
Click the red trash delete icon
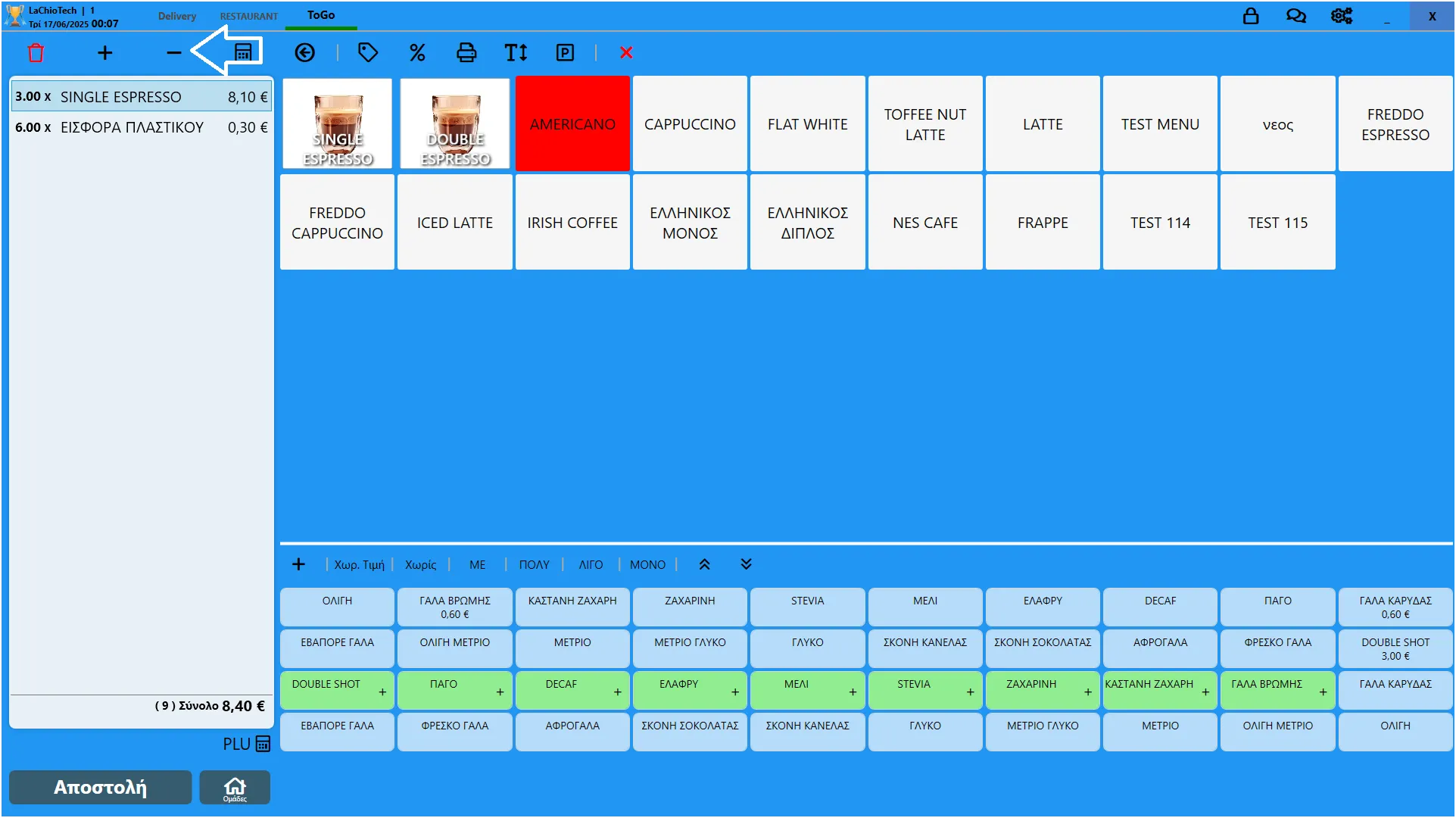[x=36, y=53]
